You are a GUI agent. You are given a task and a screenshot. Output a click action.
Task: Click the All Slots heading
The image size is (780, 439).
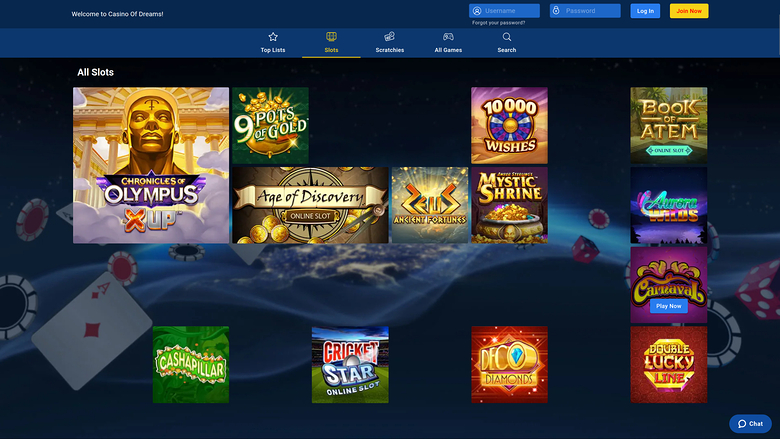coord(96,72)
